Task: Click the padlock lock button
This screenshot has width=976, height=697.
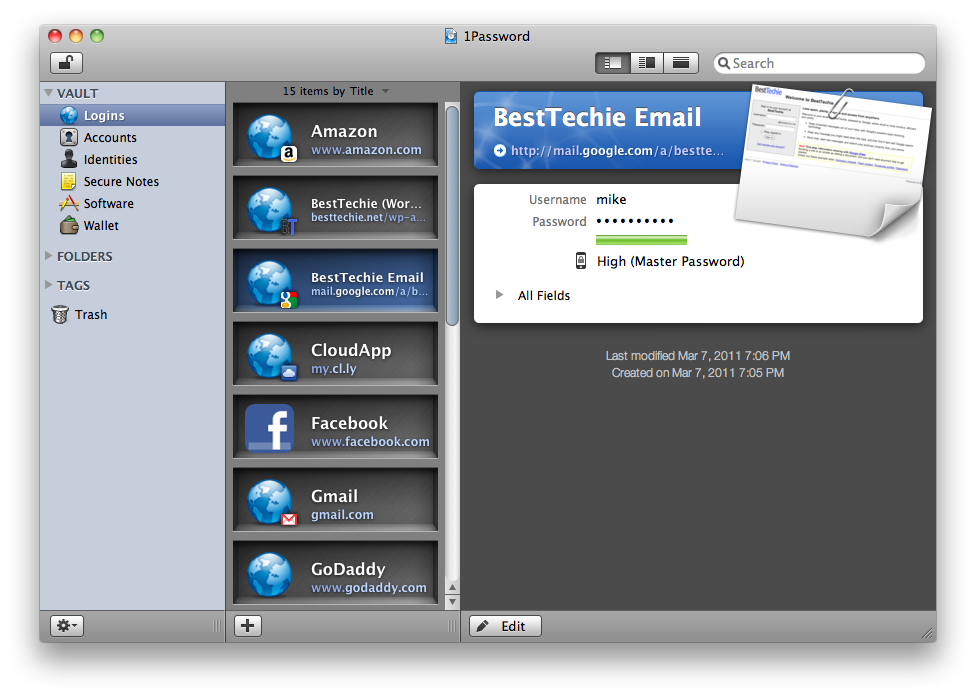Action: (x=66, y=63)
